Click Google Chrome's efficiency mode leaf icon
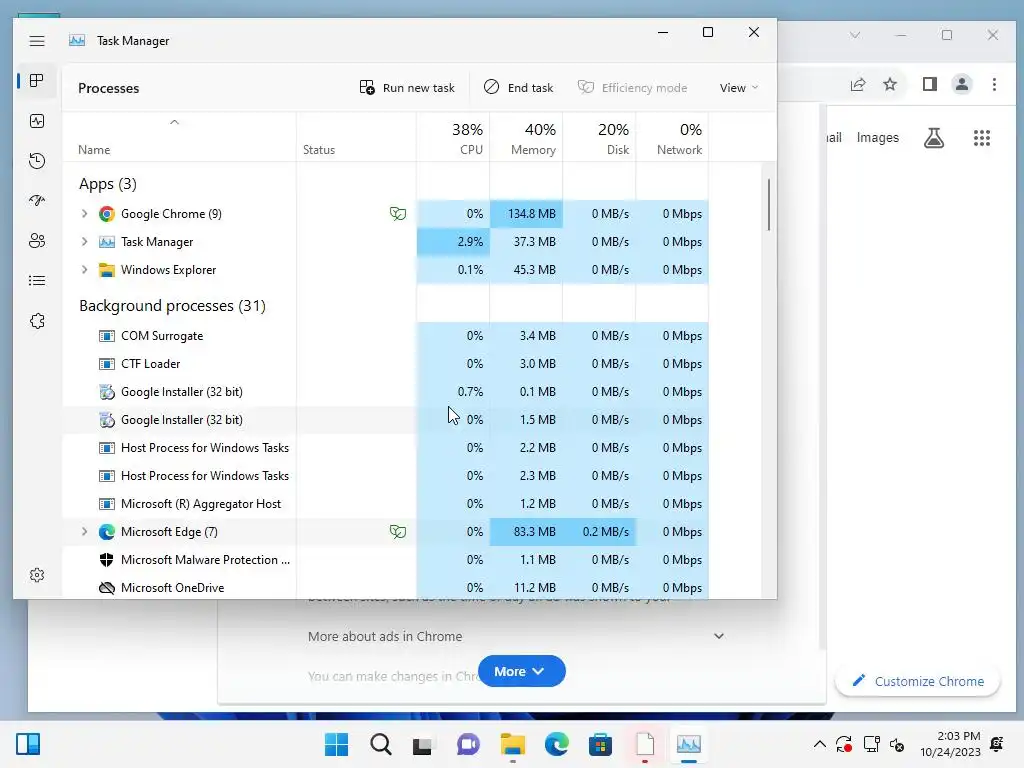 pyautogui.click(x=398, y=214)
